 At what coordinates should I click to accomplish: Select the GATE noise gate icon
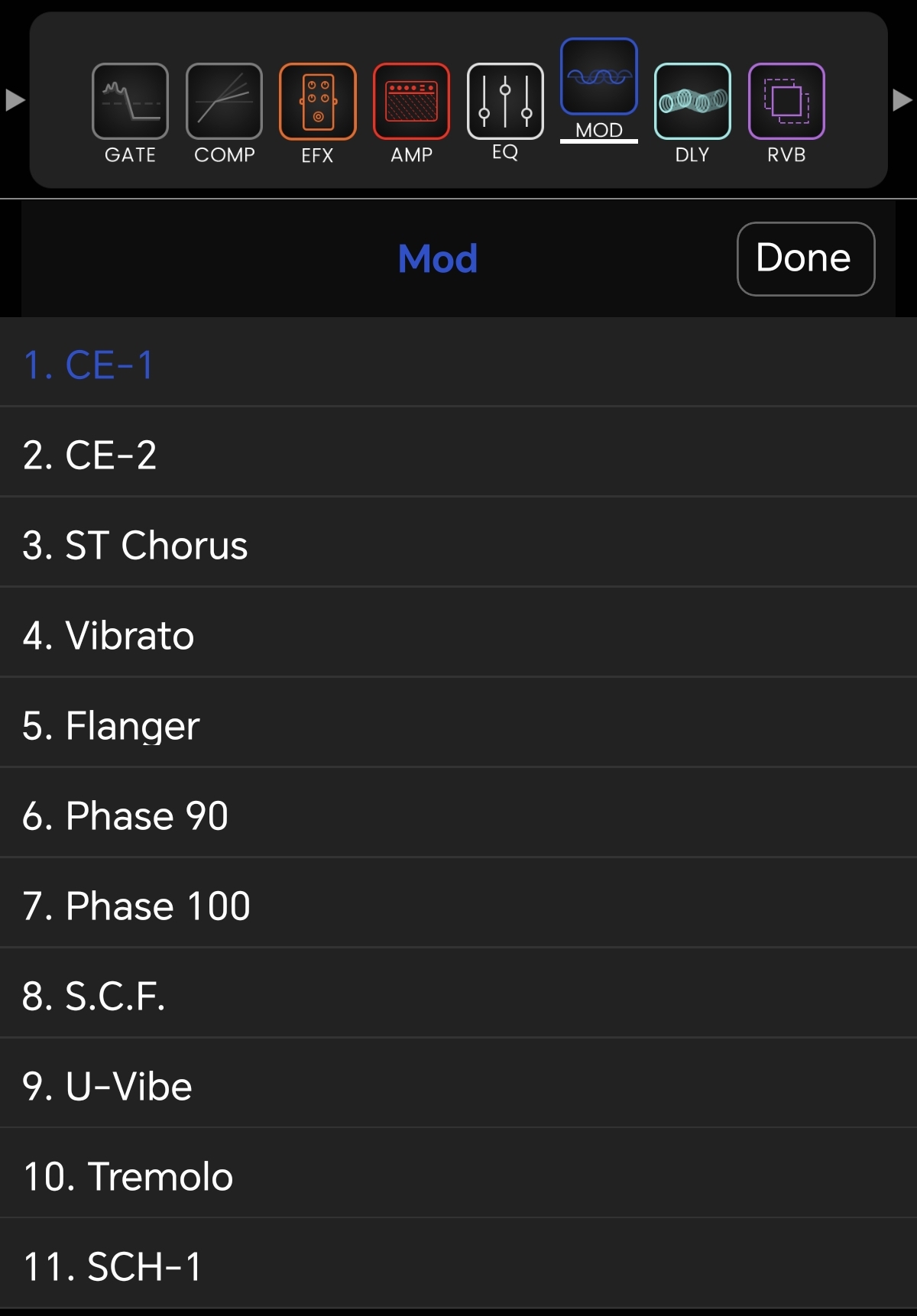[x=130, y=102]
